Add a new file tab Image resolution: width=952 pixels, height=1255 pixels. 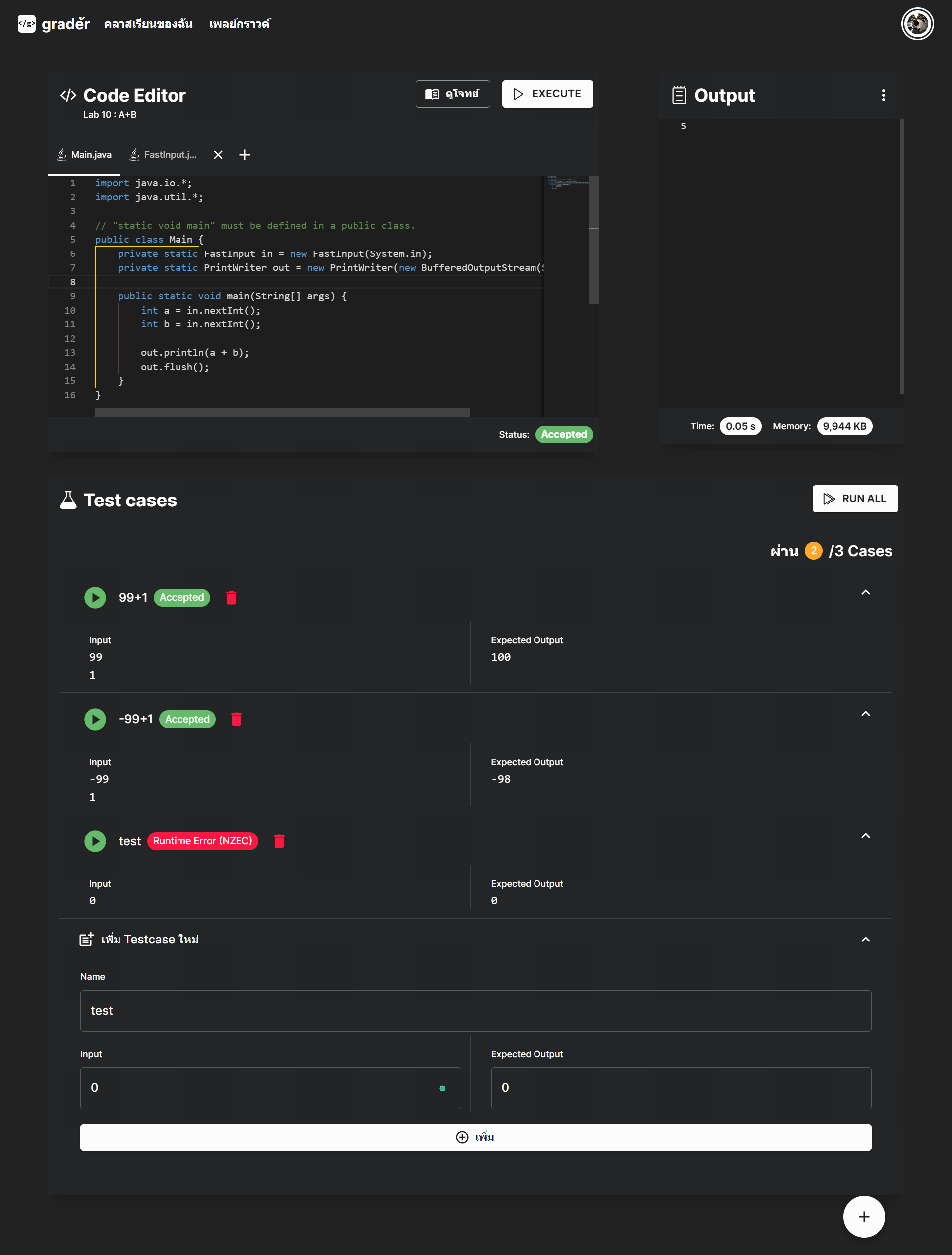point(245,155)
